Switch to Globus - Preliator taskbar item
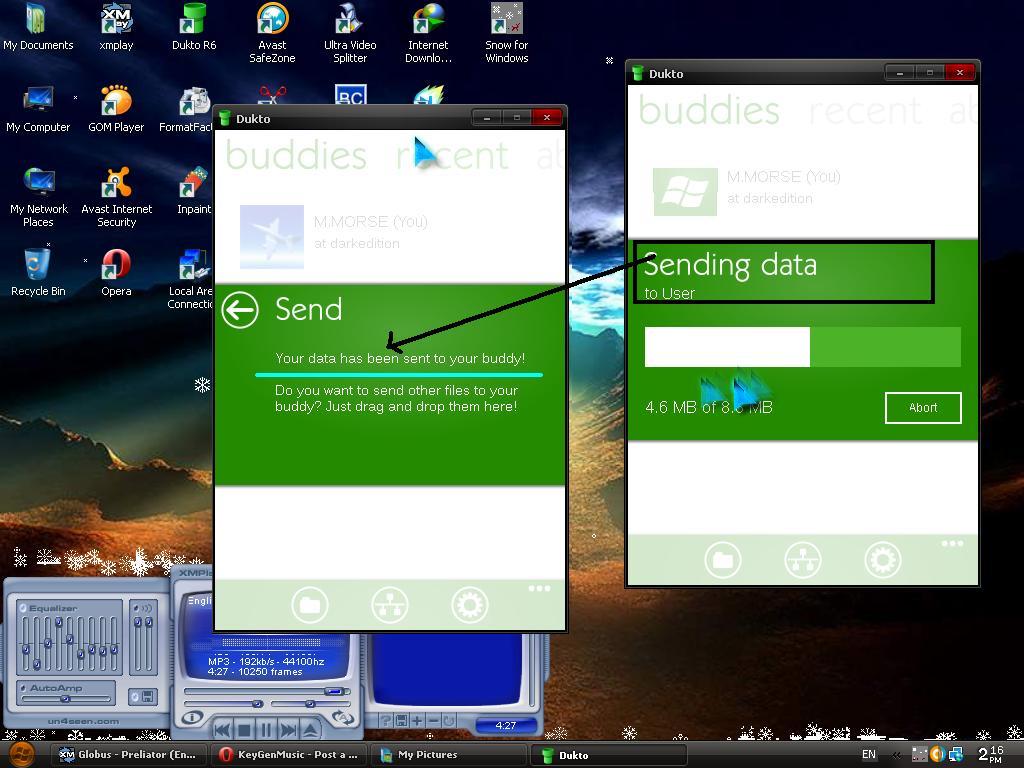Screen dimensions: 1024x768 pyautogui.click(x=129, y=754)
